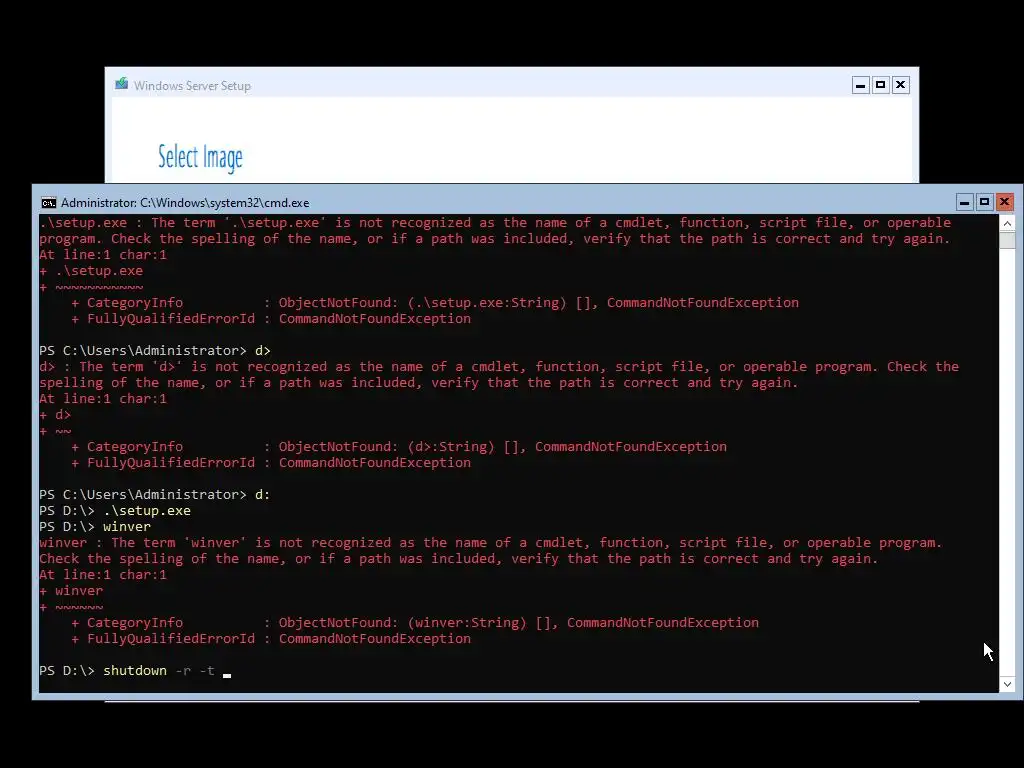
Task: Click the 'PS D:\> winver' line
Action: pyautogui.click(x=95, y=526)
